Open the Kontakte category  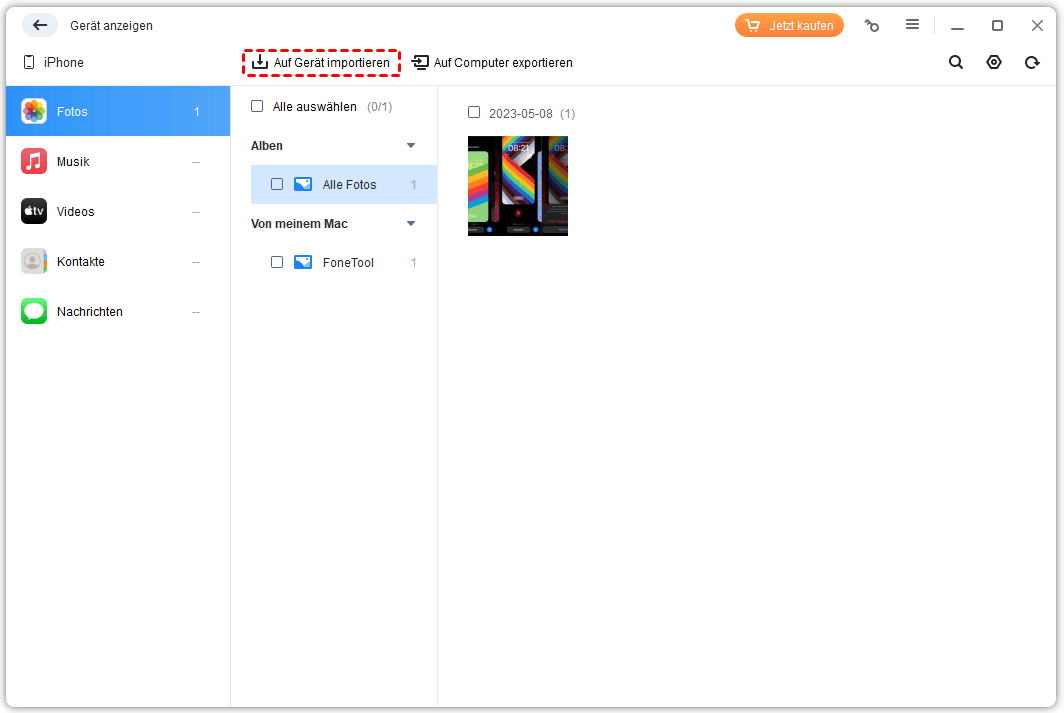point(80,262)
